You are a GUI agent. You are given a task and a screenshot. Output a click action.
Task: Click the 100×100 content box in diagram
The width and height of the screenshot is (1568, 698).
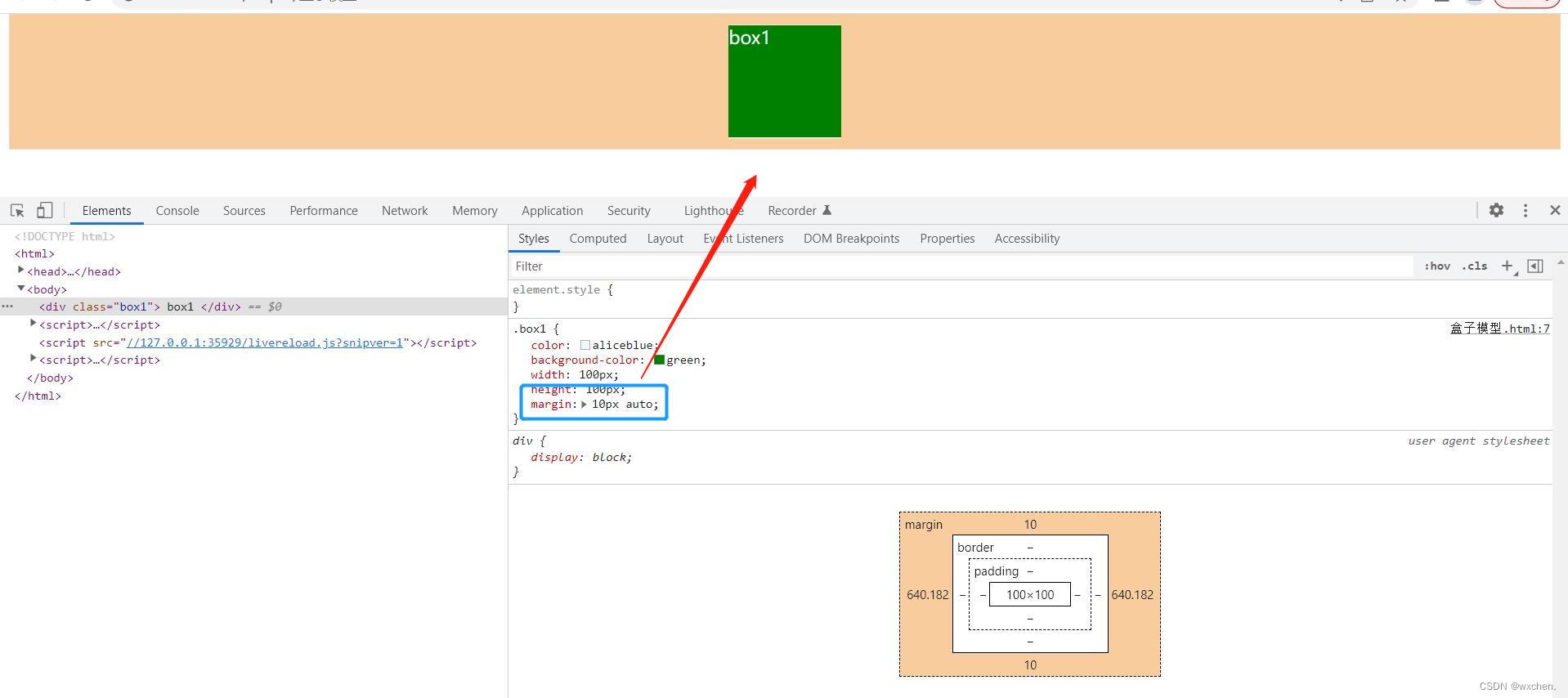point(1030,594)
